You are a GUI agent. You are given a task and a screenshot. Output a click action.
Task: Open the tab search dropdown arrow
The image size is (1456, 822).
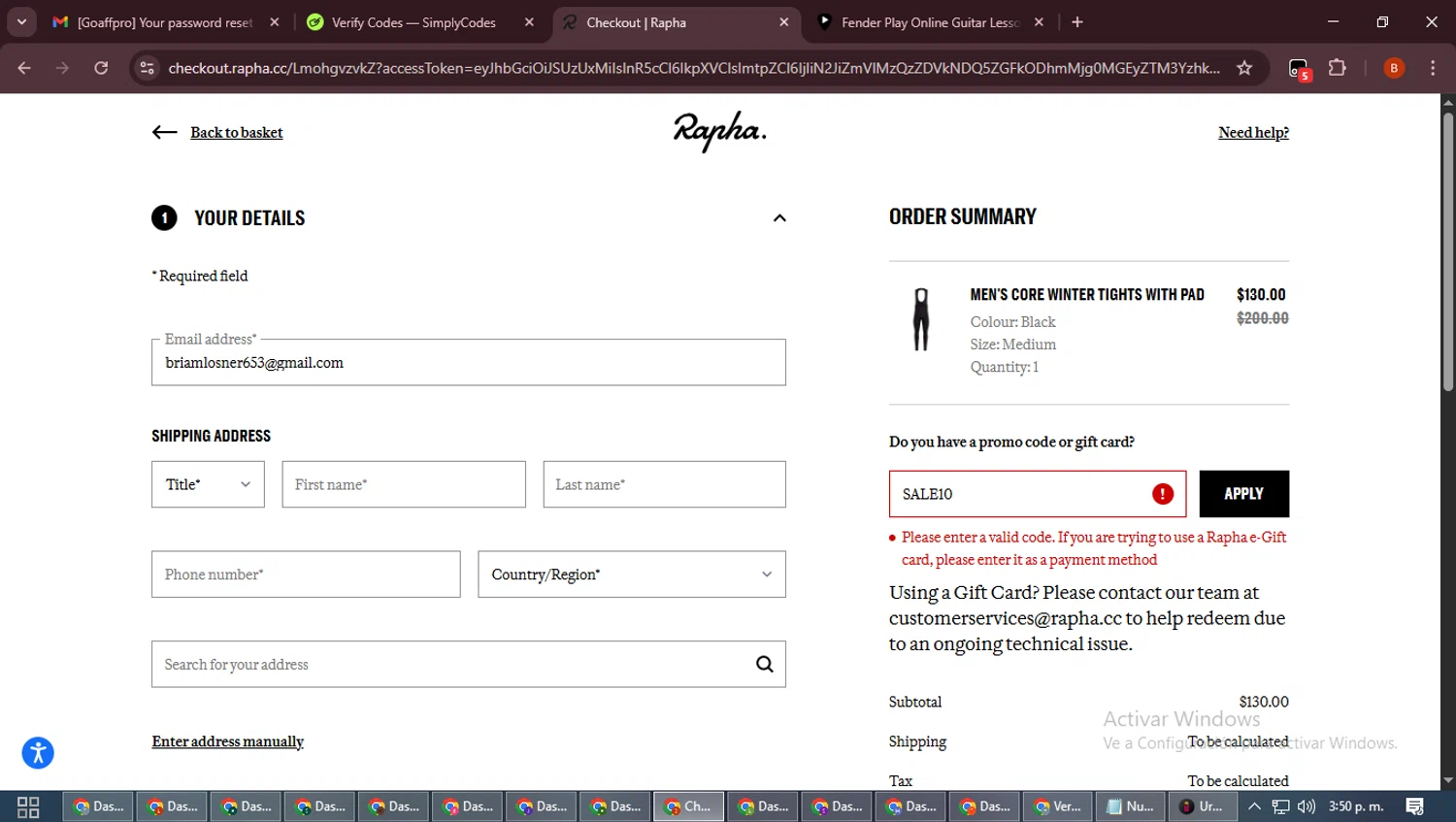21,22
